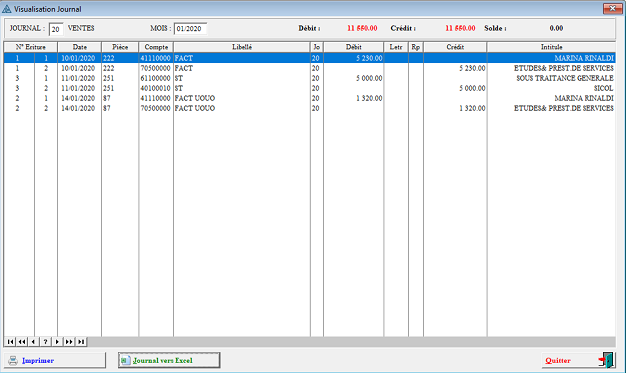Image resolution: width=626 pixels, height=373 pixels.
Task: Click pièce 87 in 41110000 row
Action: pos(107,98)
